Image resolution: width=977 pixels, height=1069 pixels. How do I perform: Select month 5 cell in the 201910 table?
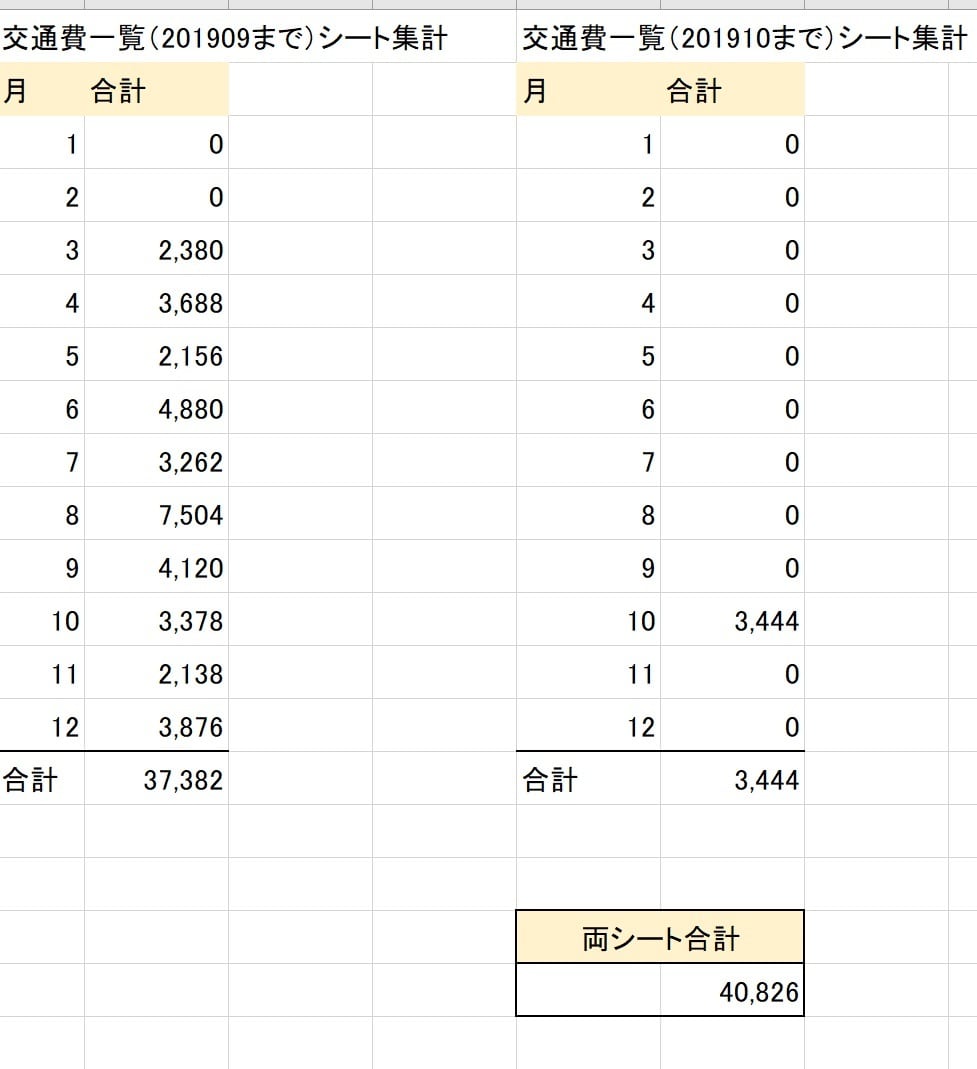click(x=588, y=355)
